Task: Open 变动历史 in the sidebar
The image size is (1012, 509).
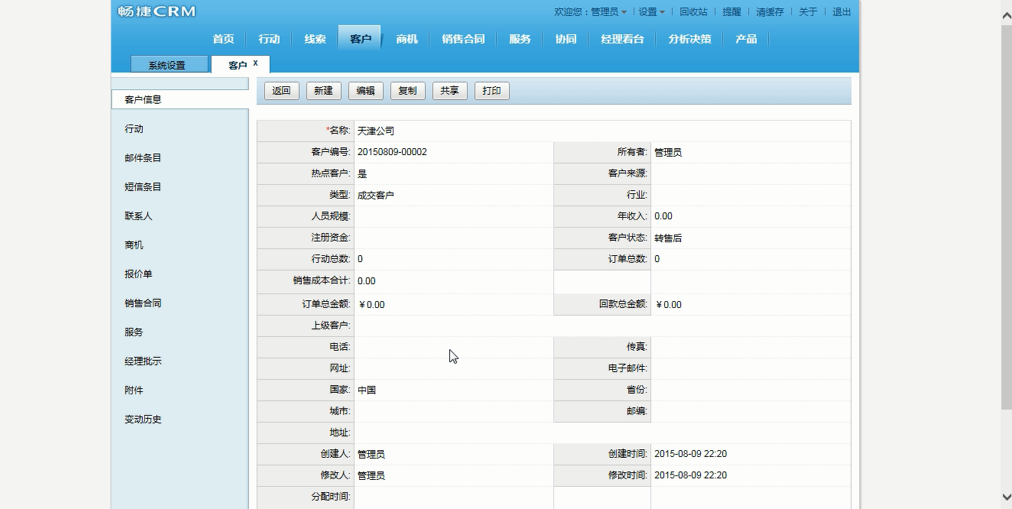Action: pyautogui.click(x=143, y=419)
